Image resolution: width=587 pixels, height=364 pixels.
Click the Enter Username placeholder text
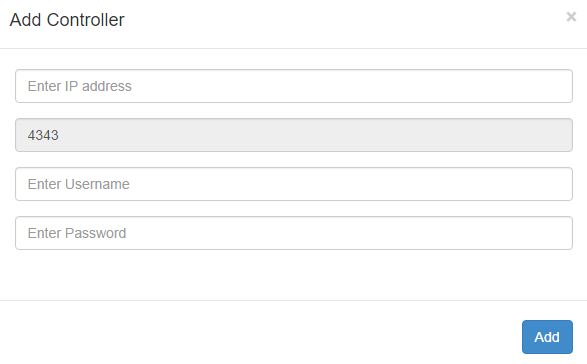tap(79, 184)
